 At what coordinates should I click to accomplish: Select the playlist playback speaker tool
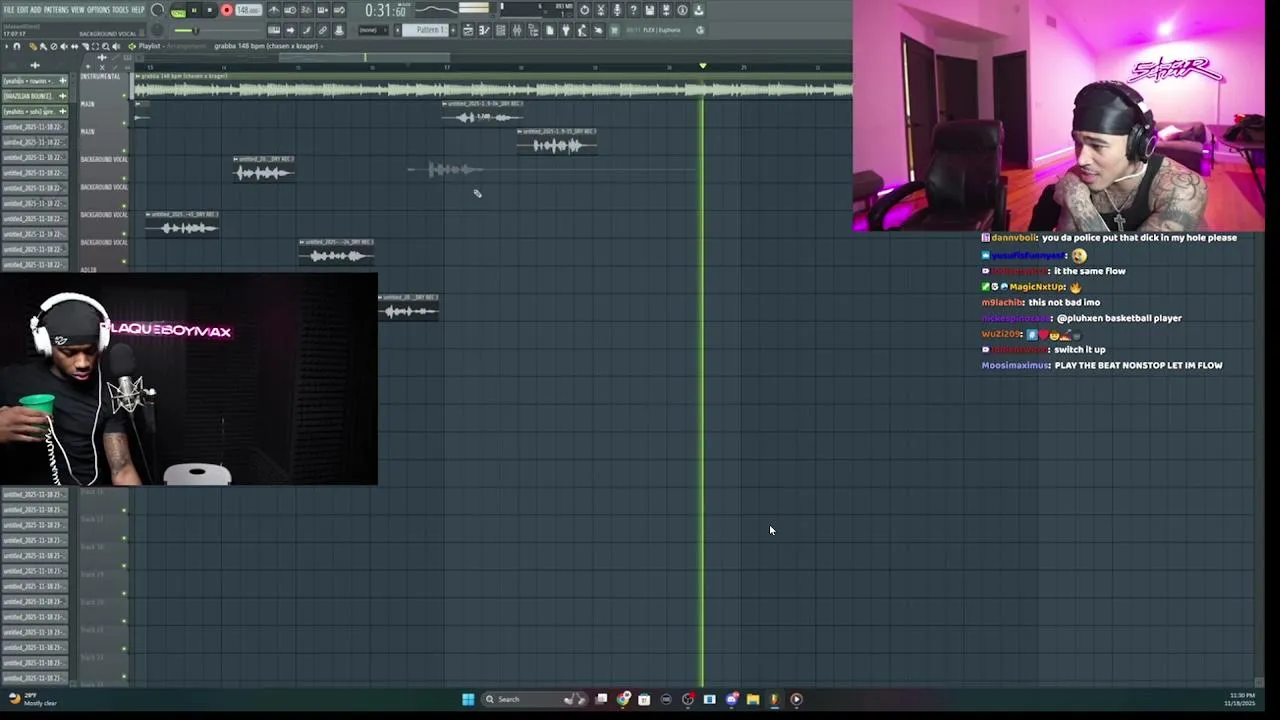click(x=116, y=46)
